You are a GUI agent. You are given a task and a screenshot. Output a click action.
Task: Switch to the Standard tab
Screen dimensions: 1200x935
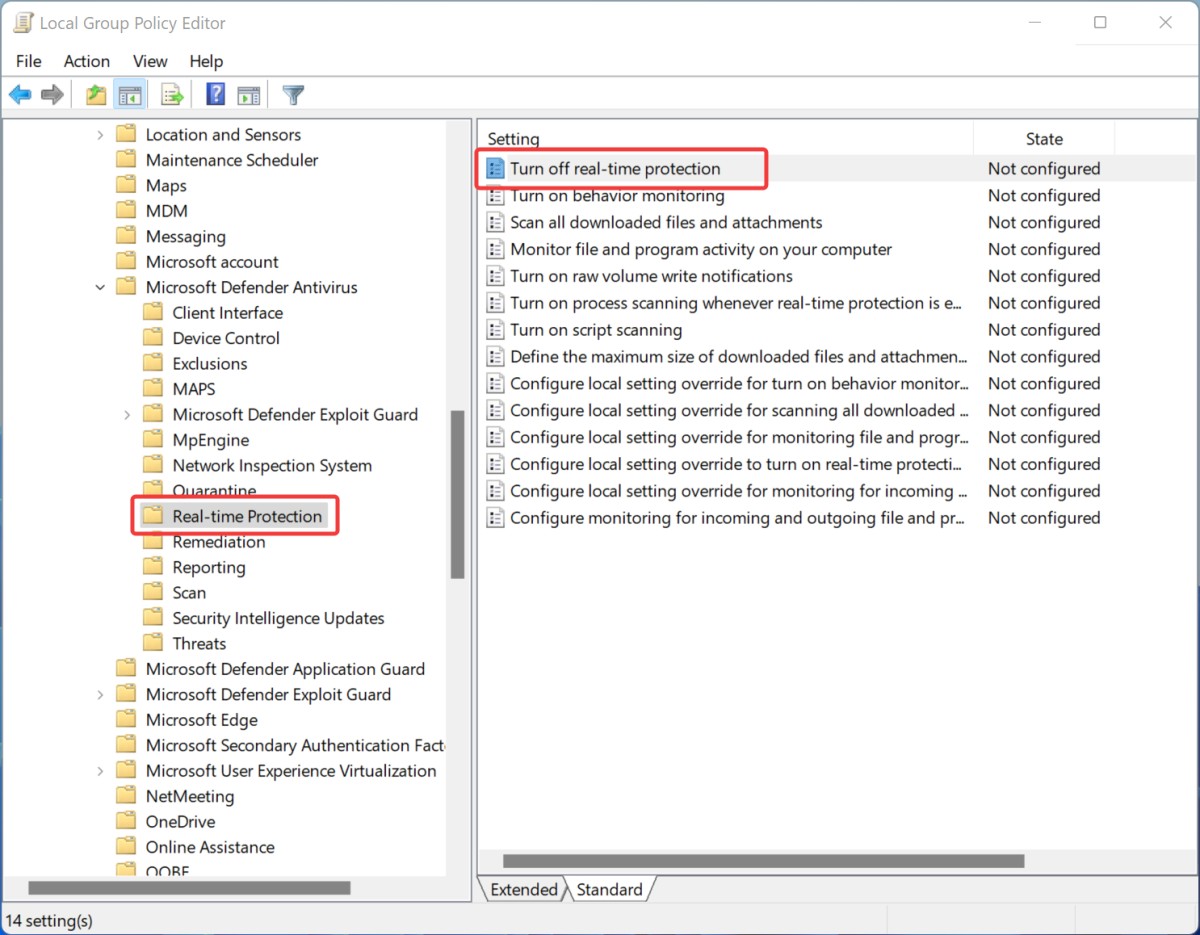click(x=609, y=889)
